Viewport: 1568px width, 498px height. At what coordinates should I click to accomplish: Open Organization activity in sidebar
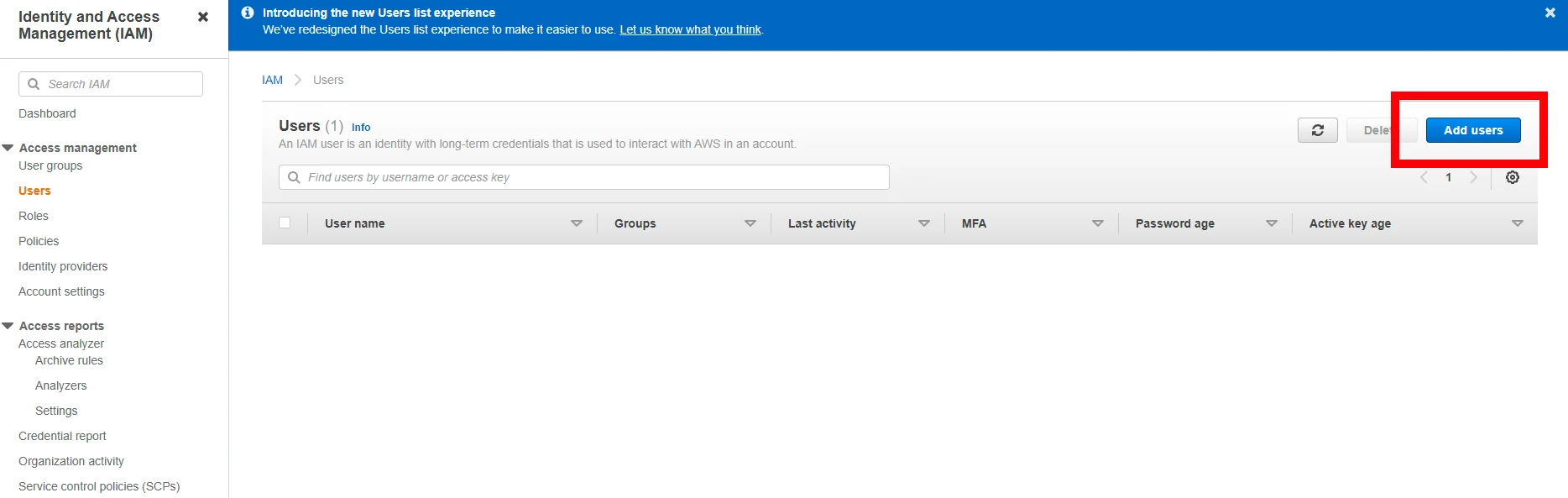tap(71, 461)
